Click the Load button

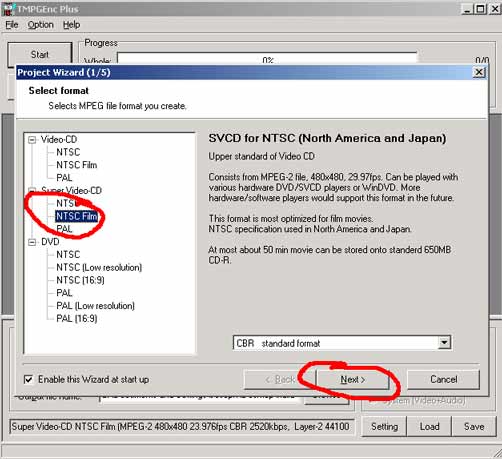pos(429,426)
